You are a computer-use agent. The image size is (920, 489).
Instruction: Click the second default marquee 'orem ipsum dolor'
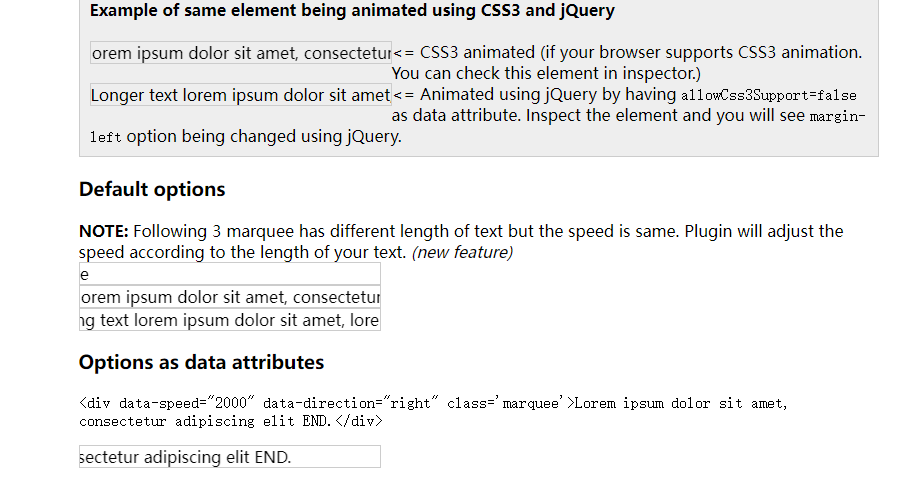[x=230, y=297]
